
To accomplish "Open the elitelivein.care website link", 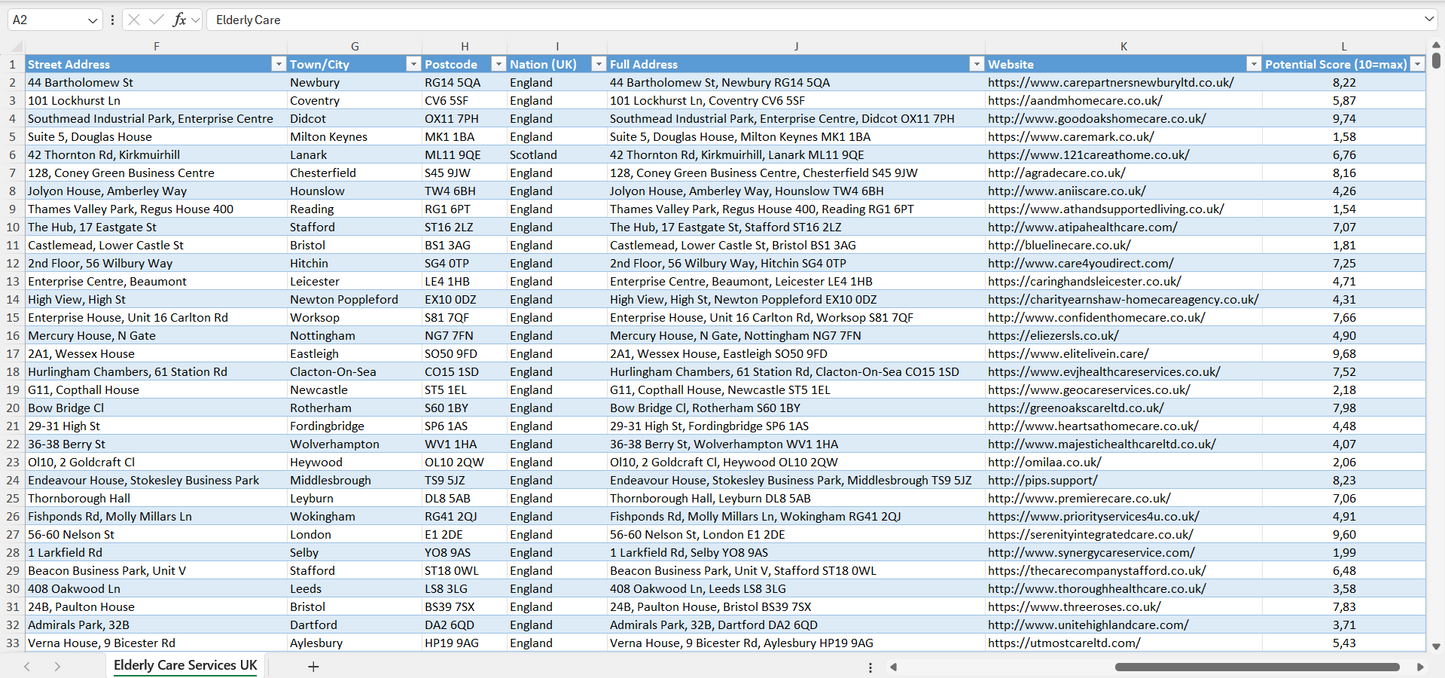I will (x=1068, y=354).
